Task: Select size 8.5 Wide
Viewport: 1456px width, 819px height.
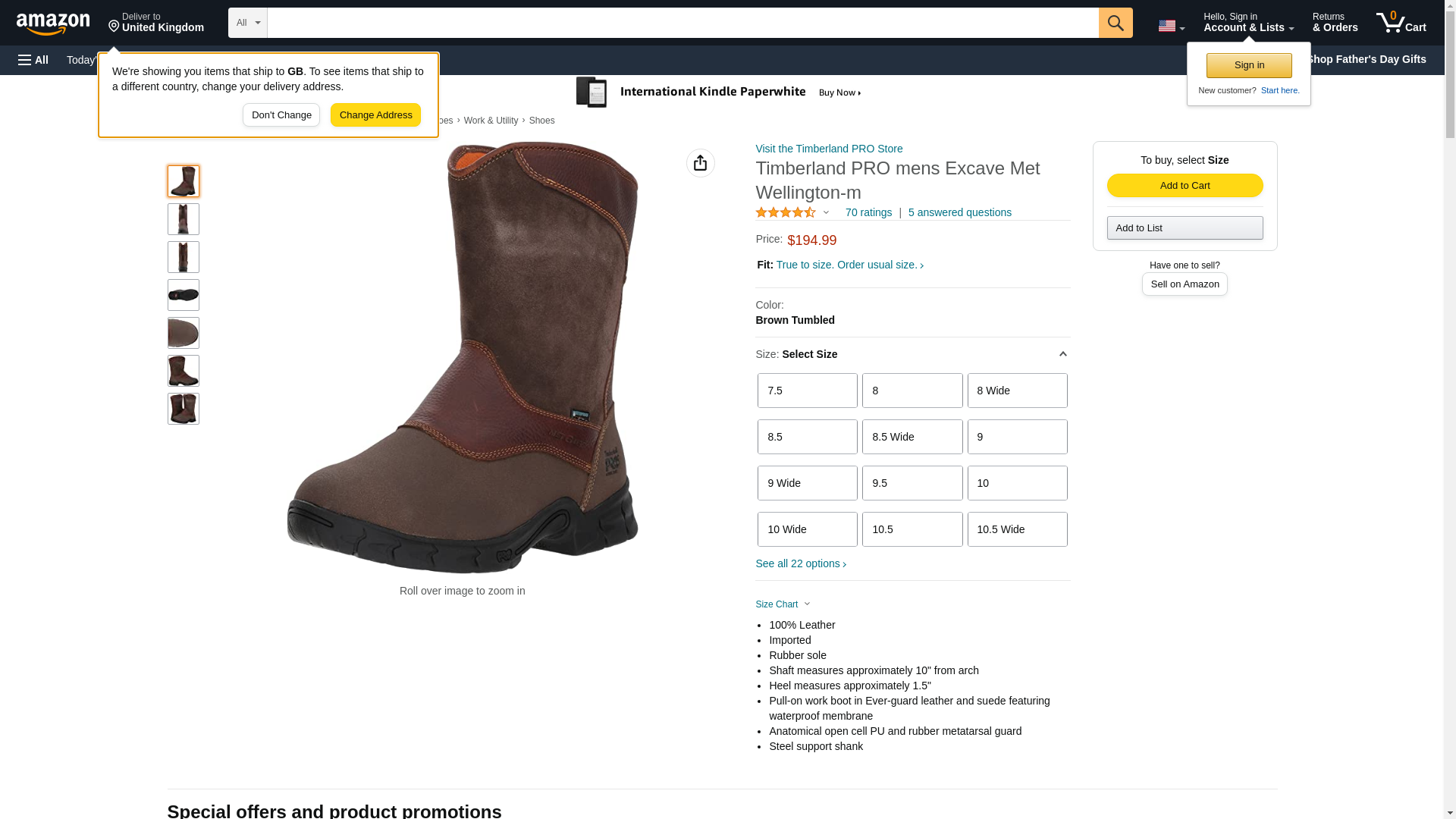Action: (x=912, y=437)
